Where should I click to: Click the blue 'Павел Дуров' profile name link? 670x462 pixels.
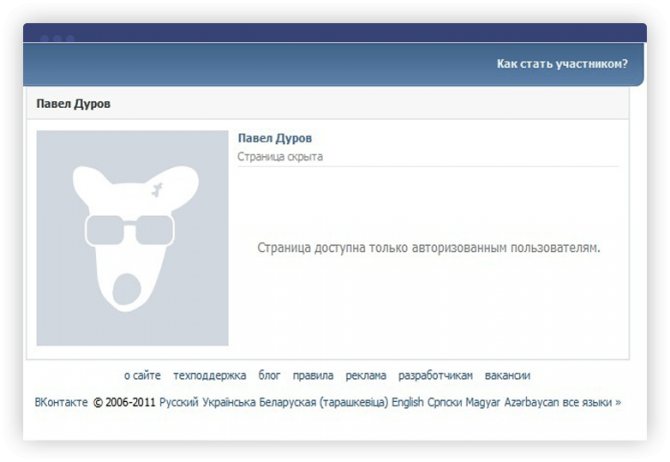tap(275, 138)
